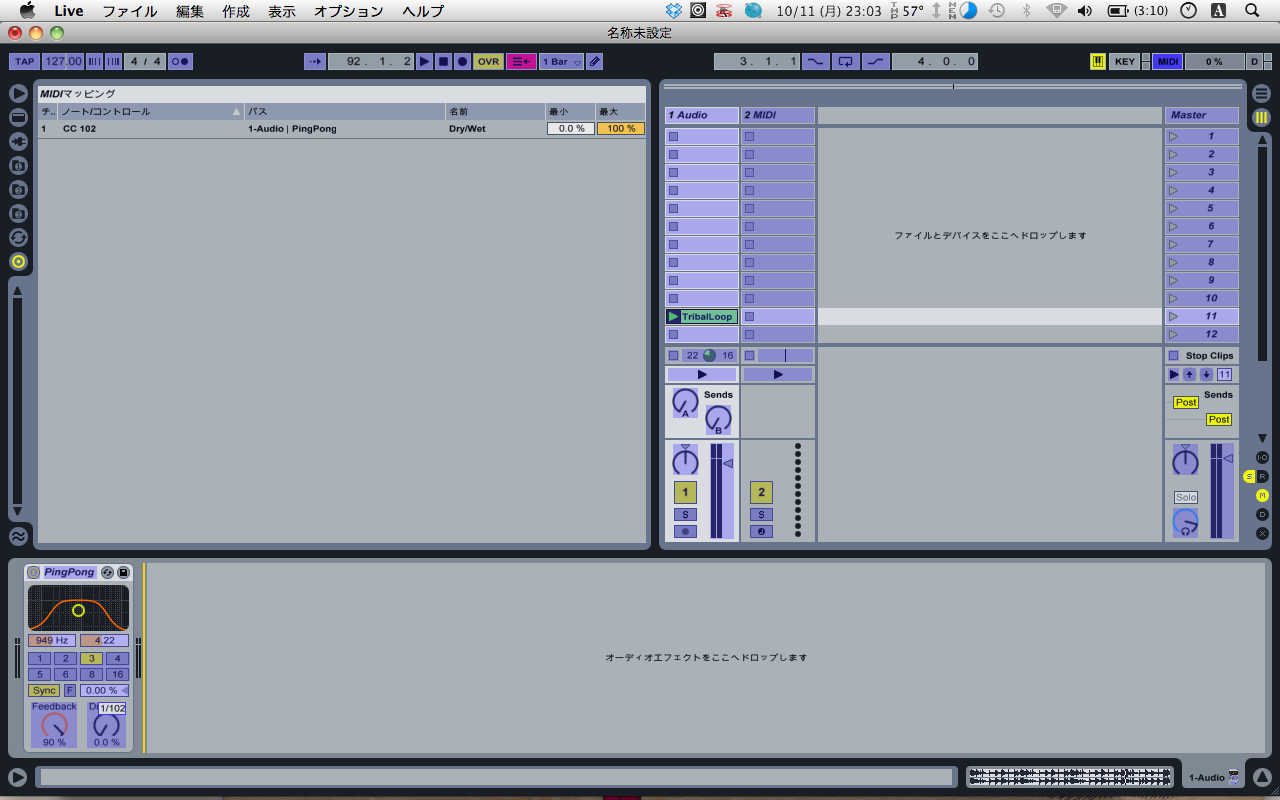Solo track 2 MIDI
This screenshot has width=1280, height=800.
pyautogui.click(x=761, y=515)
